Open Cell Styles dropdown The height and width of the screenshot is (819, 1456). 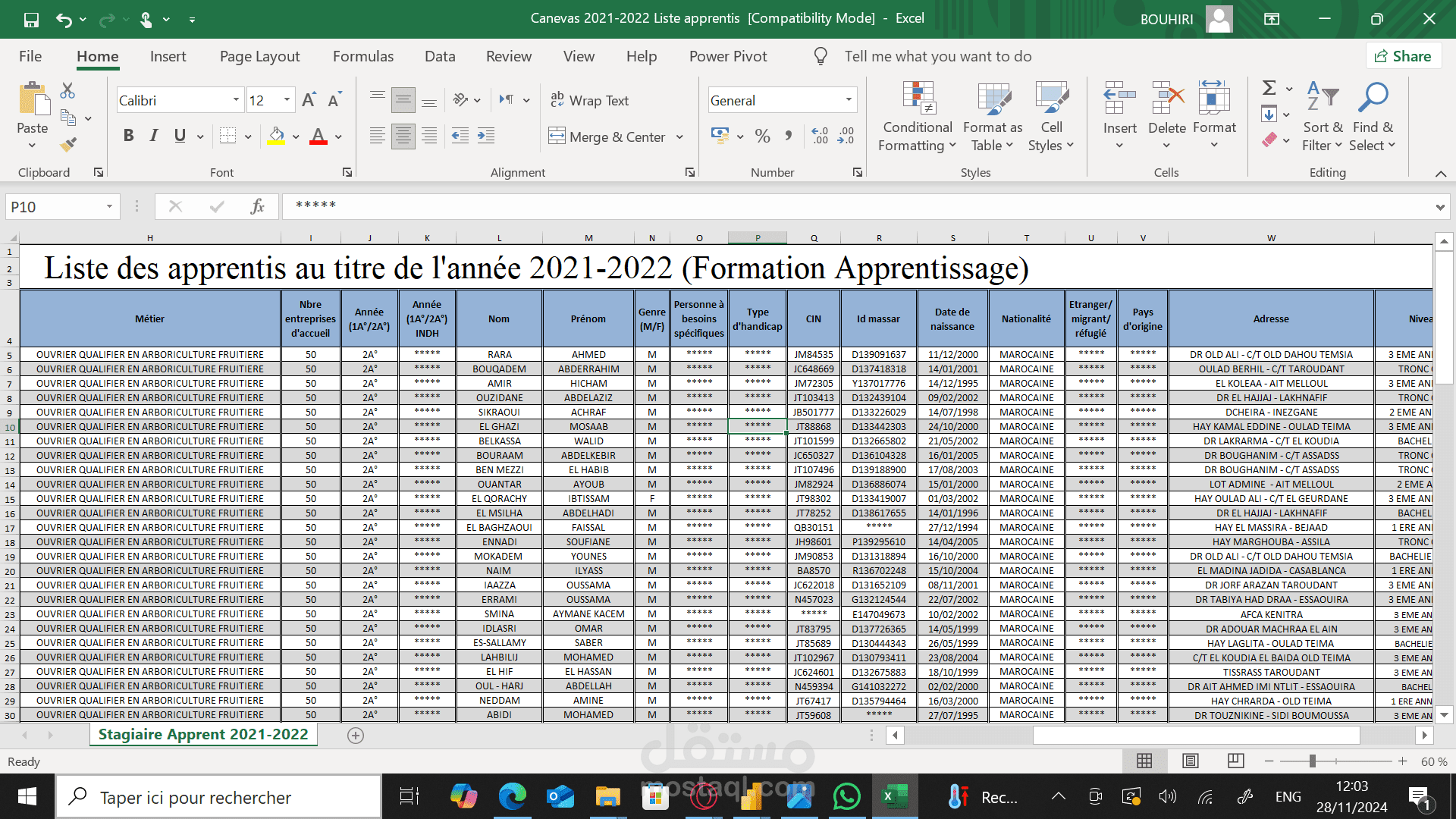tap(1051, 116)
